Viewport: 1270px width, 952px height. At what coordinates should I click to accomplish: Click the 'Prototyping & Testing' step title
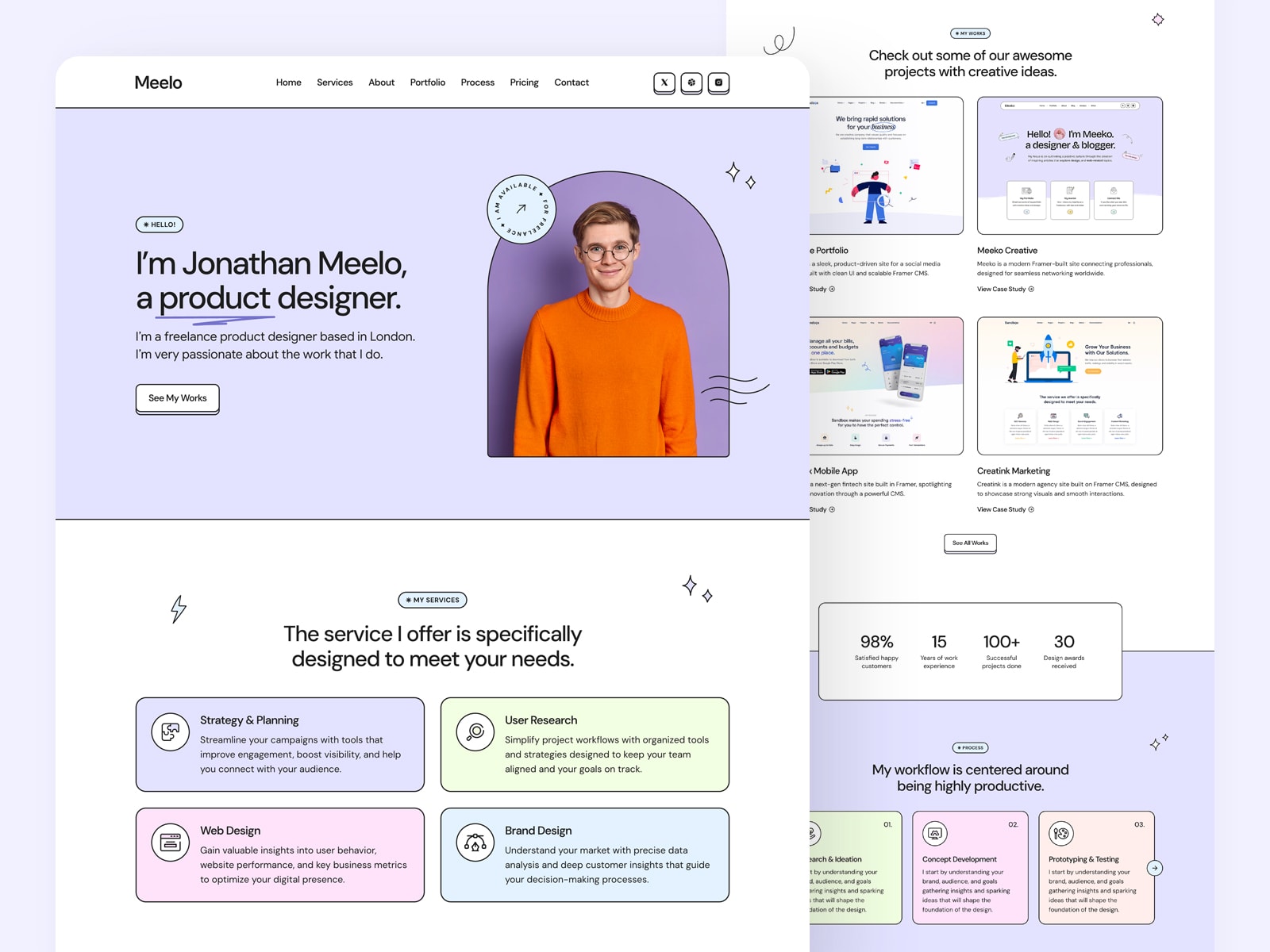(x=1083, y=859)
